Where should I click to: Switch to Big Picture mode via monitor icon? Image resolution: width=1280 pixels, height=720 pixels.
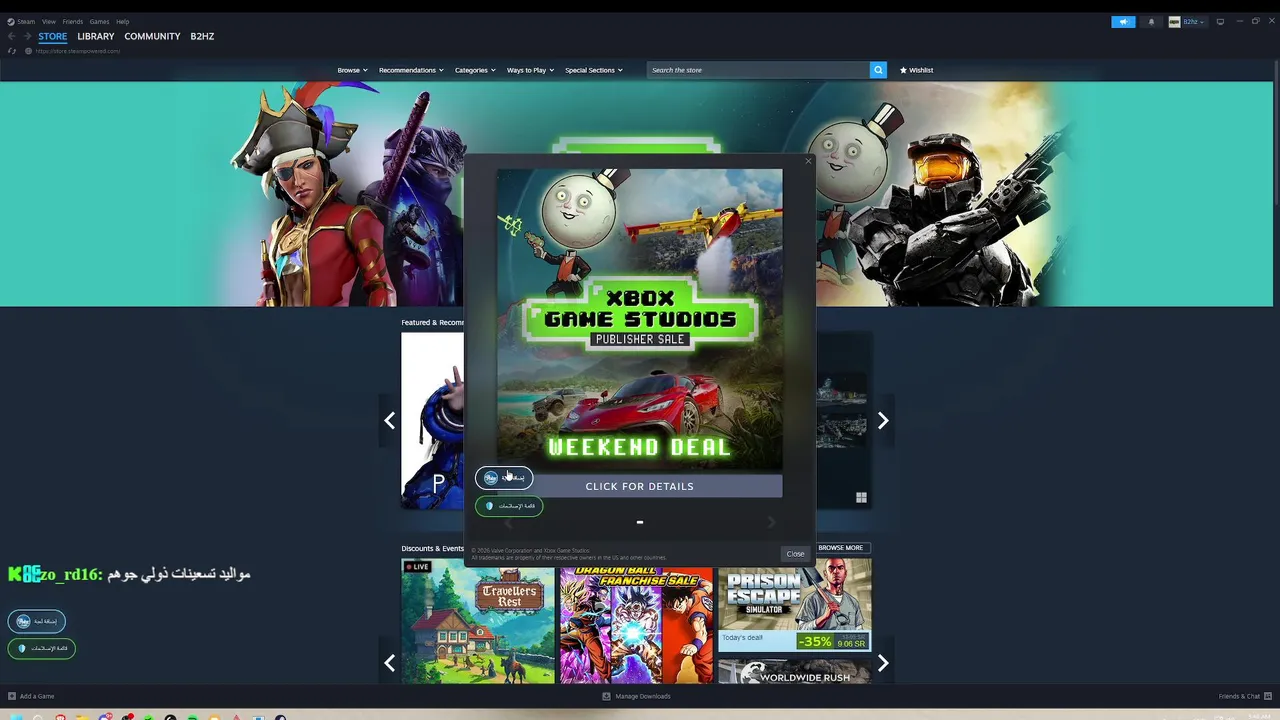point(1220,21)
